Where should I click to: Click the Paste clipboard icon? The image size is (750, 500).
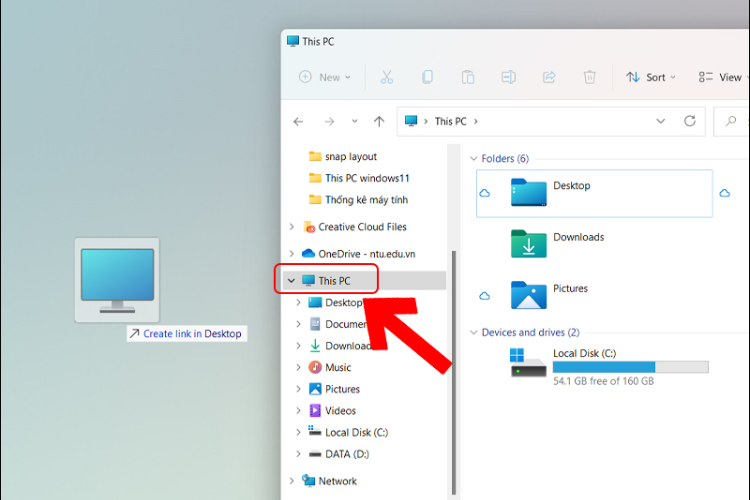[468, 77]
